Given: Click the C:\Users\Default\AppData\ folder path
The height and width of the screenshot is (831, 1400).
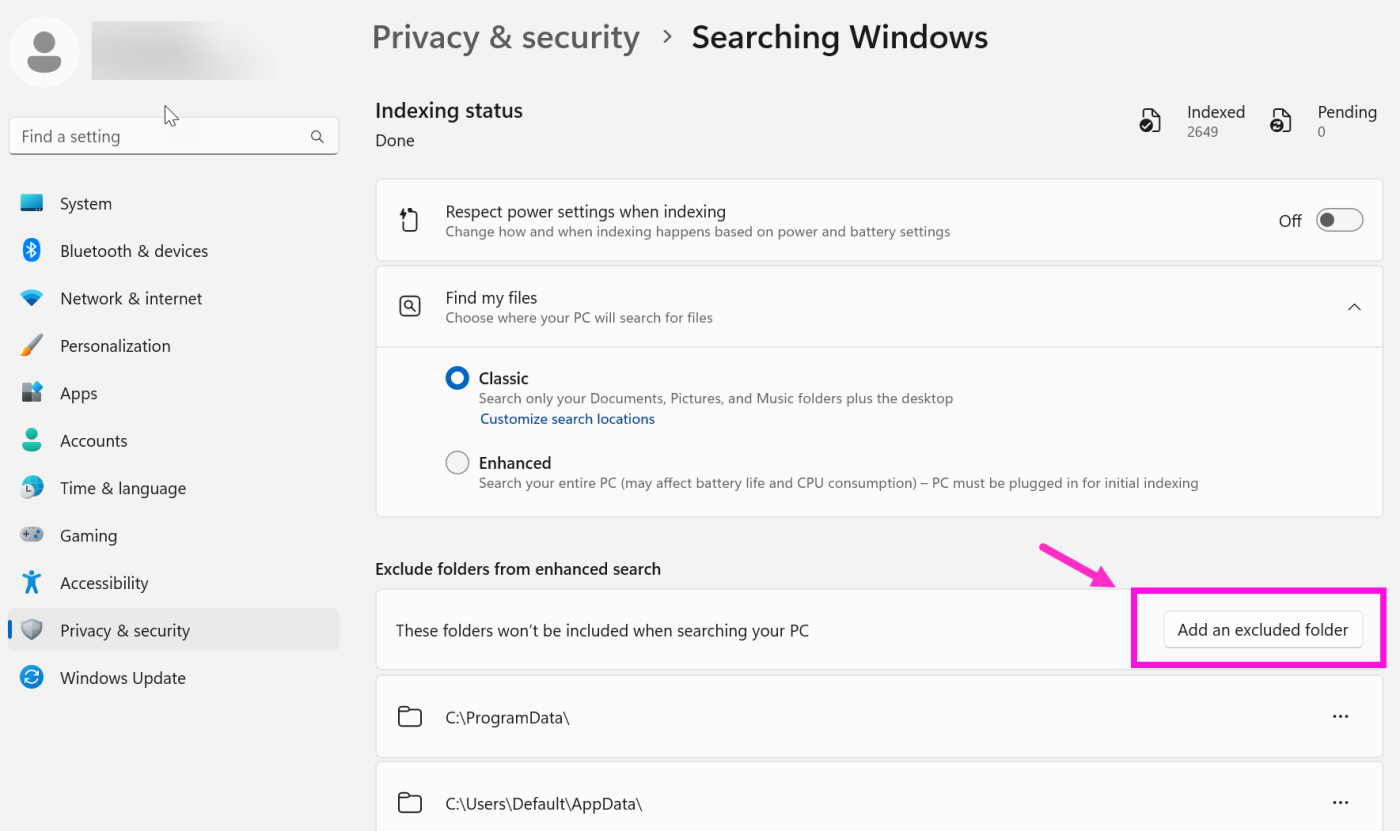Looking at the screenshot, I should click(543, 803).
